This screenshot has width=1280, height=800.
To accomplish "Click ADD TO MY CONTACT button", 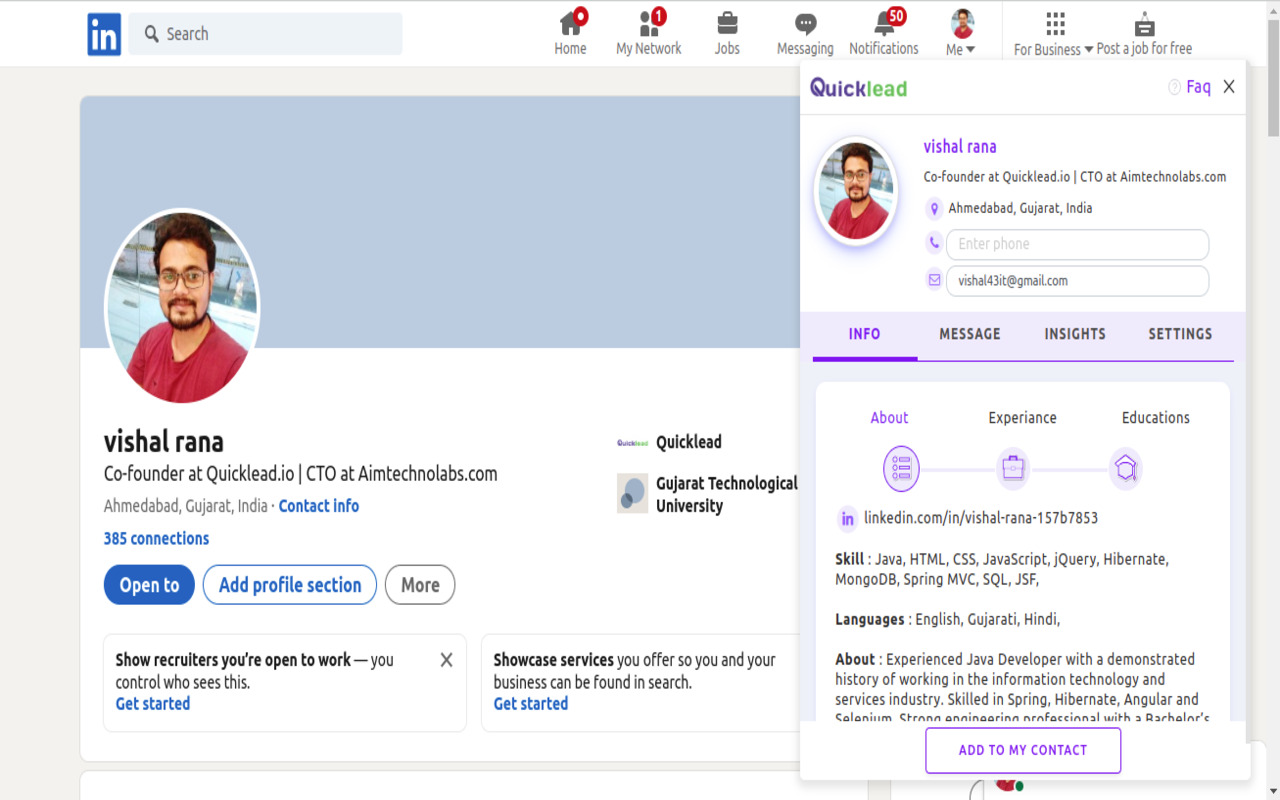I will click(x=1023, y=750).
